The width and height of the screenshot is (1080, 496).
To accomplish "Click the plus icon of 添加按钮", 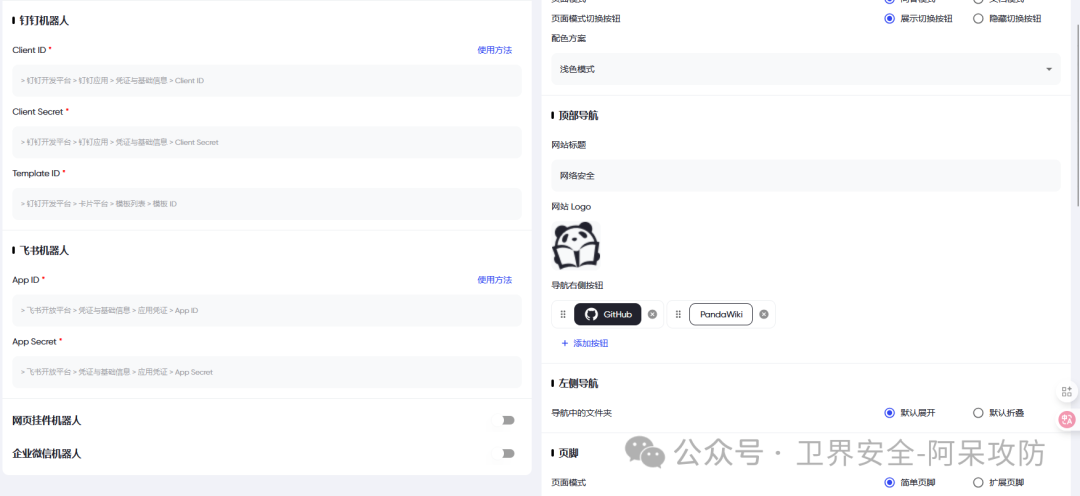I will pos(565,343).
